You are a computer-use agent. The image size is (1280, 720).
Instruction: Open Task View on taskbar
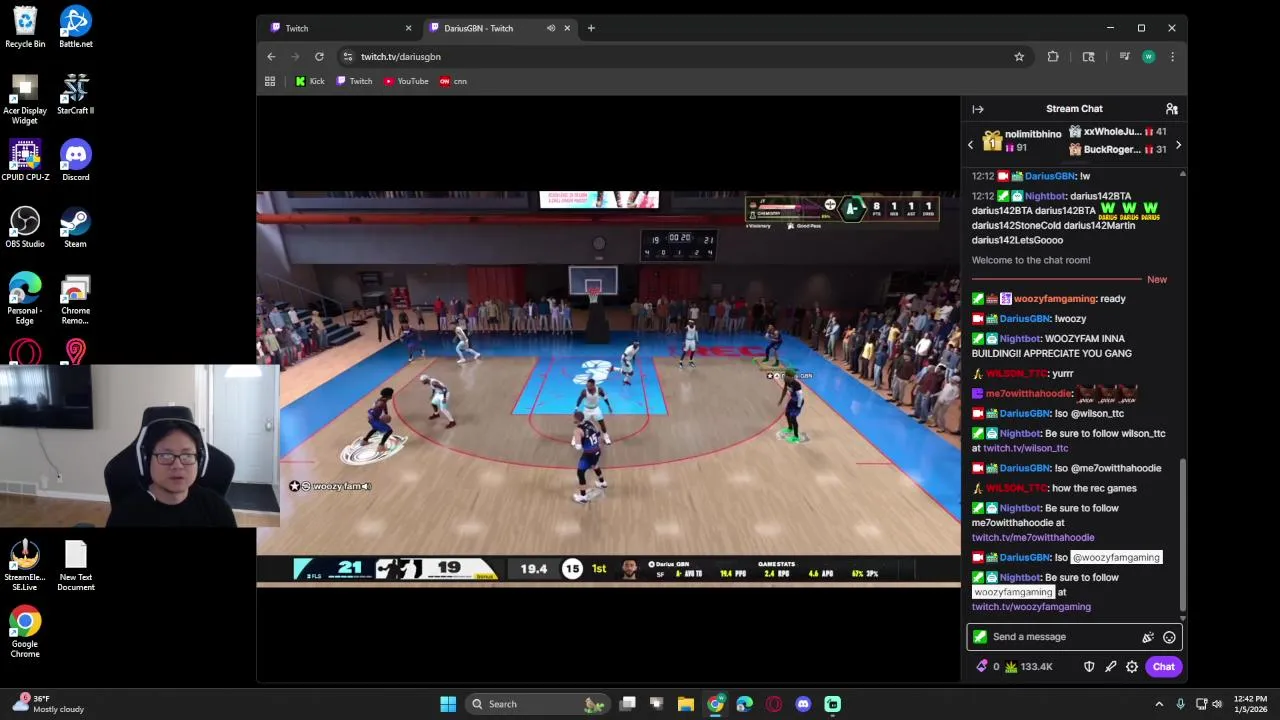pyautogui.click(x=628, y=704)
